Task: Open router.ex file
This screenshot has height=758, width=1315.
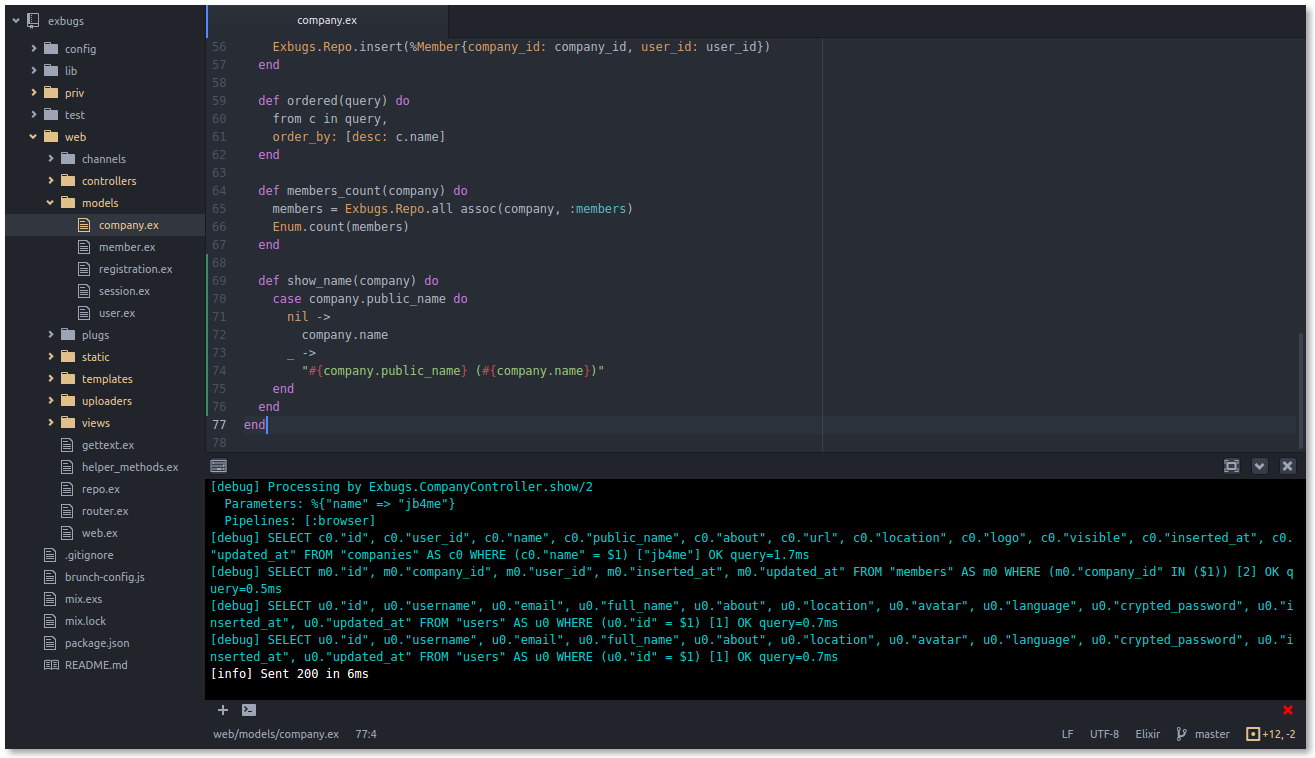Action: point(105,511)
